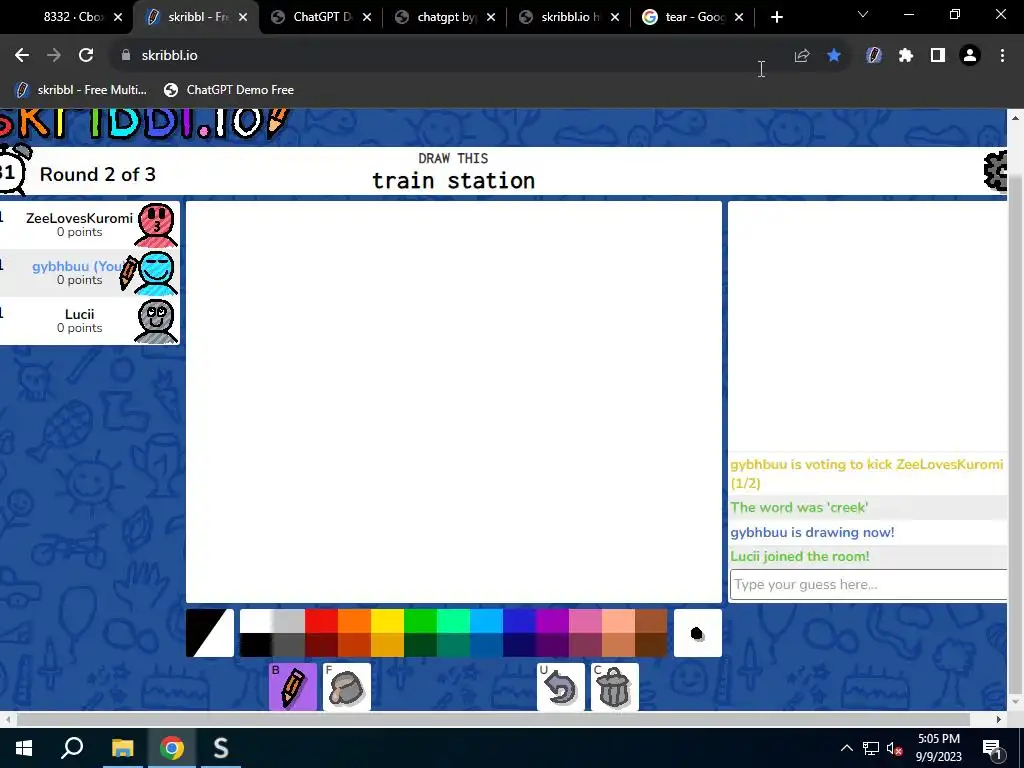The height and width of the screenshot is (768, 1024).
Task: Open the notification center
Action: click(992, 748)
